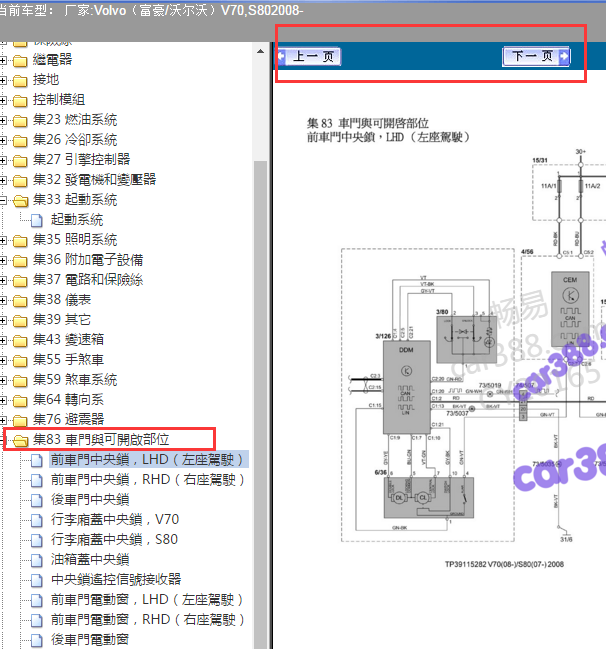Click the 集38 儀表 folder icon
The width and height of the screenshot is (606, 649).
point(20,300)
